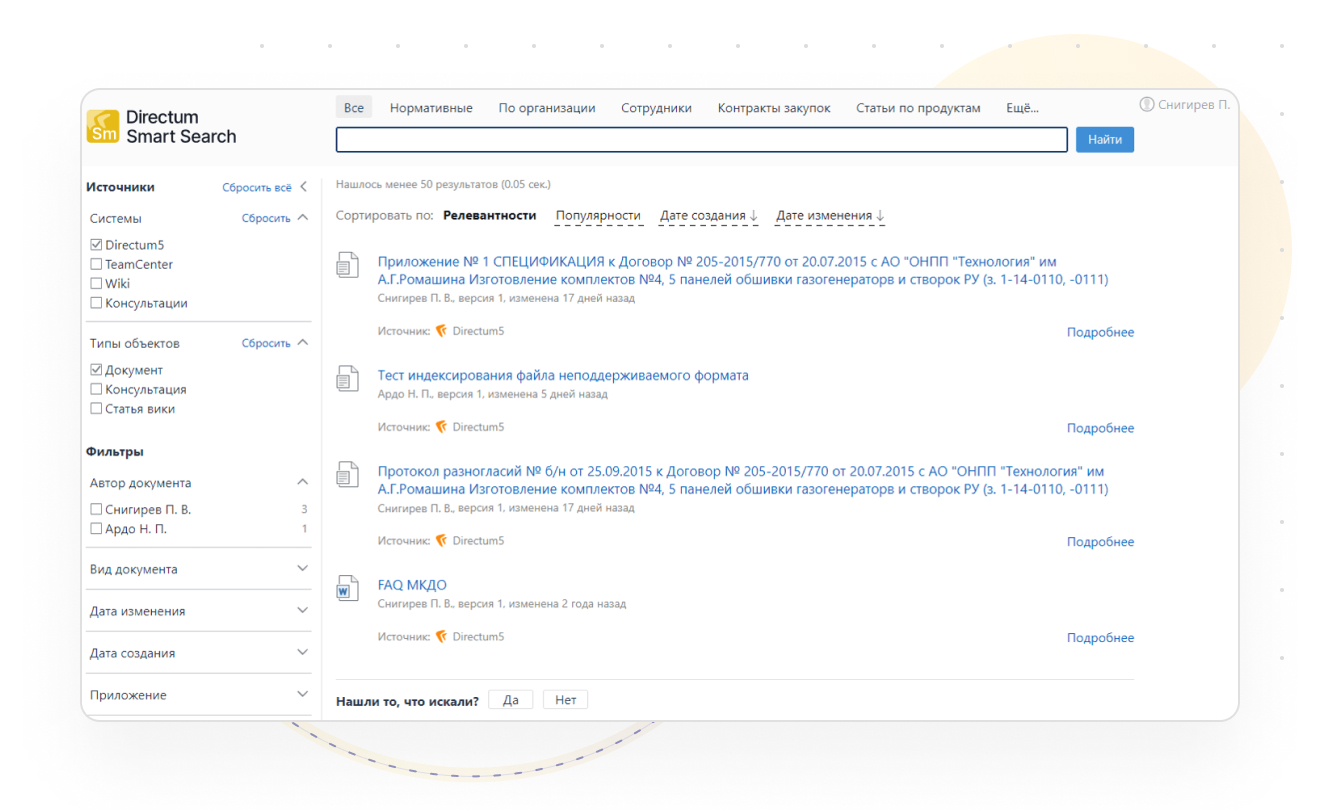Image resolution: width=1320 pixels, height=810 pixels.
Task: Sort results by Популярности
Action: click(598, 215)
